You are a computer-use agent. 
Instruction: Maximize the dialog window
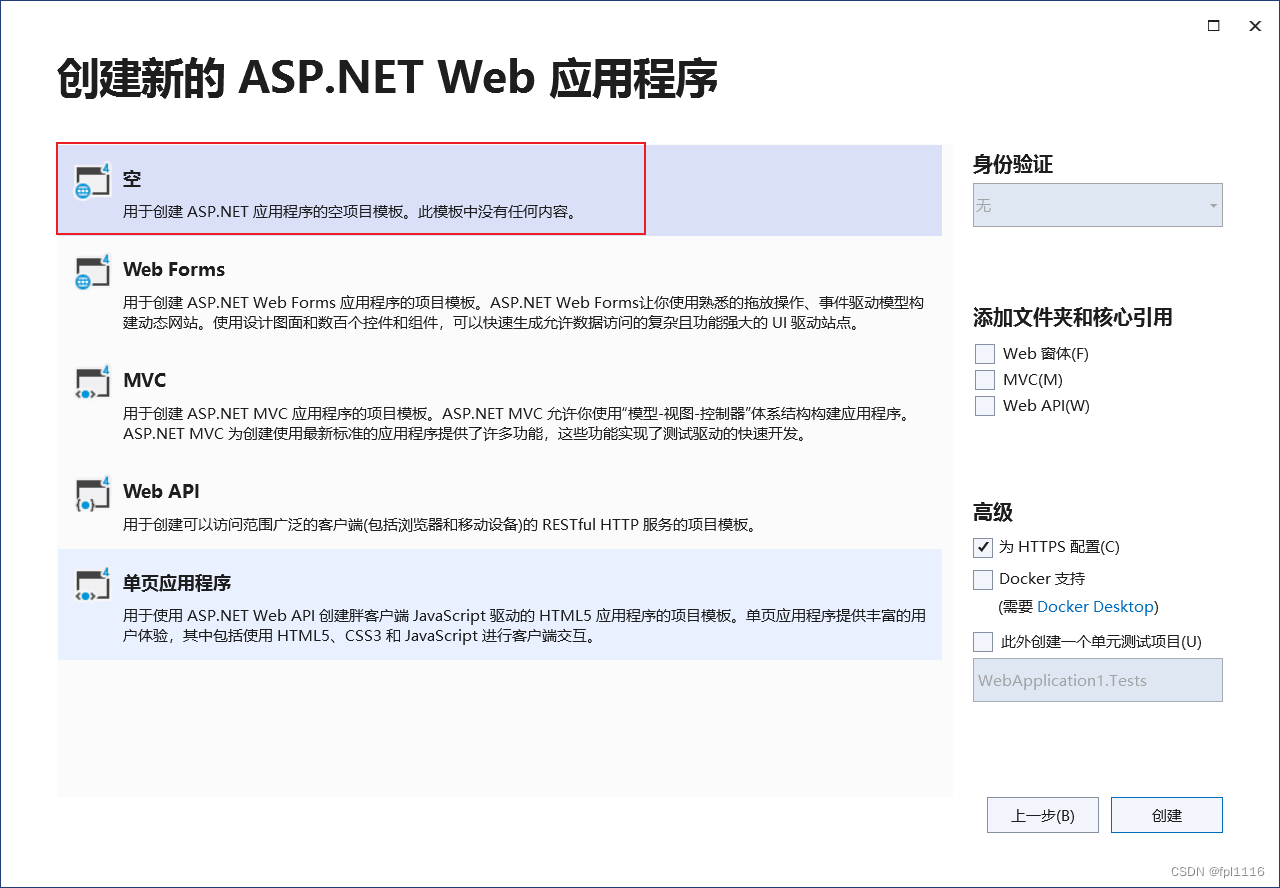1214,26
